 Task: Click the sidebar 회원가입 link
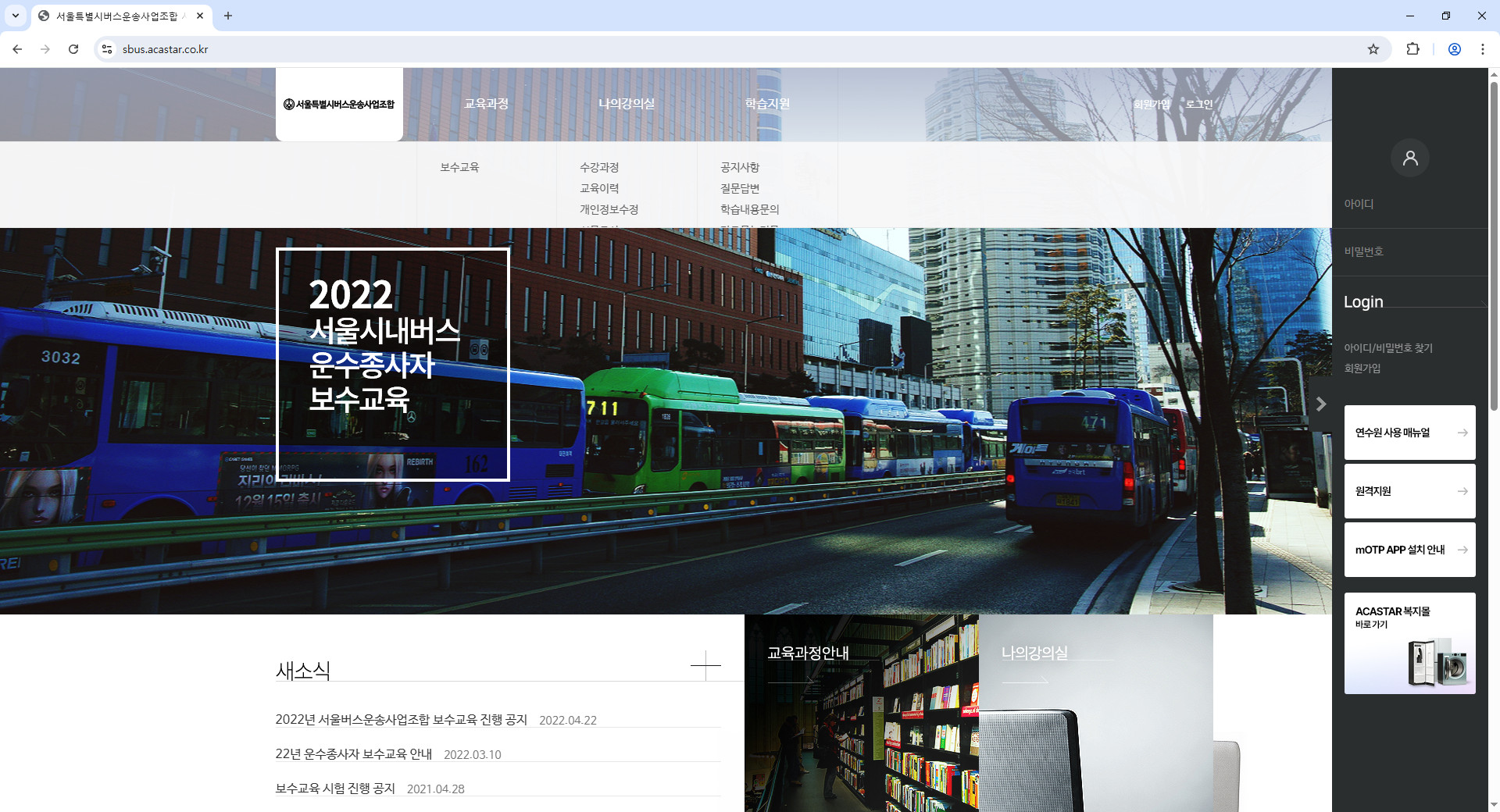[x=1362, y=369]
